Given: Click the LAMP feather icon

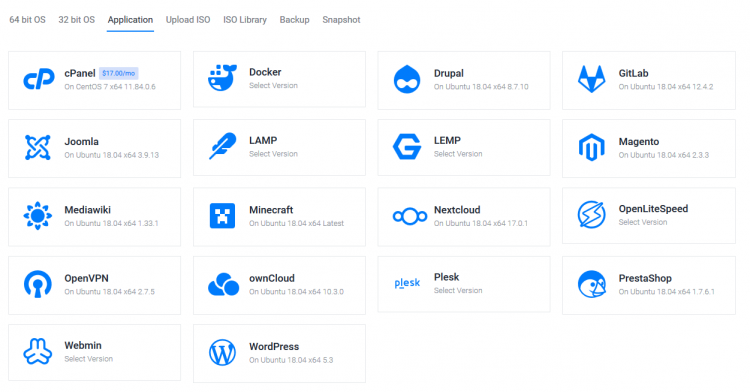Looking at the screenshot, I should tap(222, 146).
